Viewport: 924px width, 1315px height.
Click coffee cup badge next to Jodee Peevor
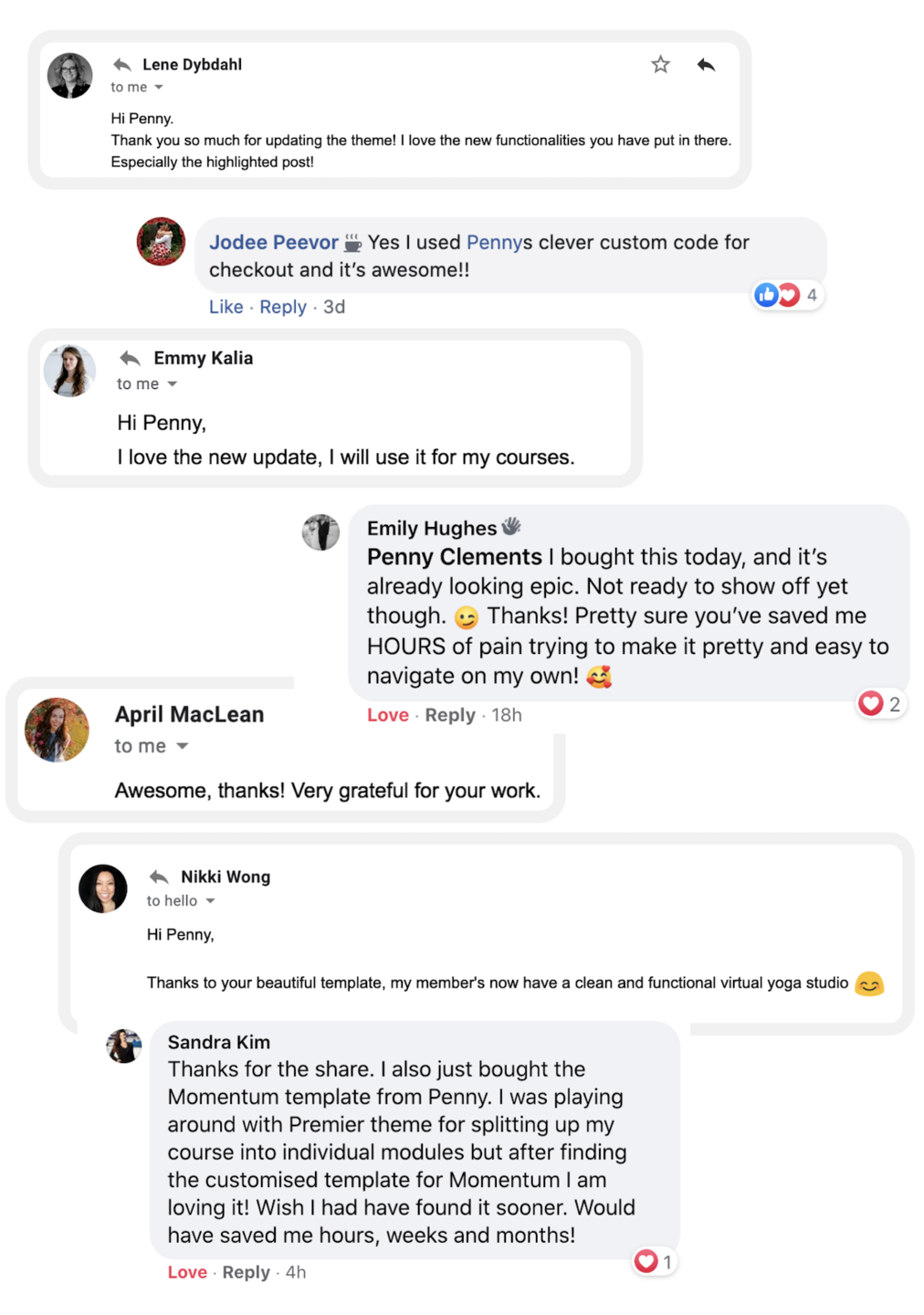pyautogui.click(x=353, y=243)
